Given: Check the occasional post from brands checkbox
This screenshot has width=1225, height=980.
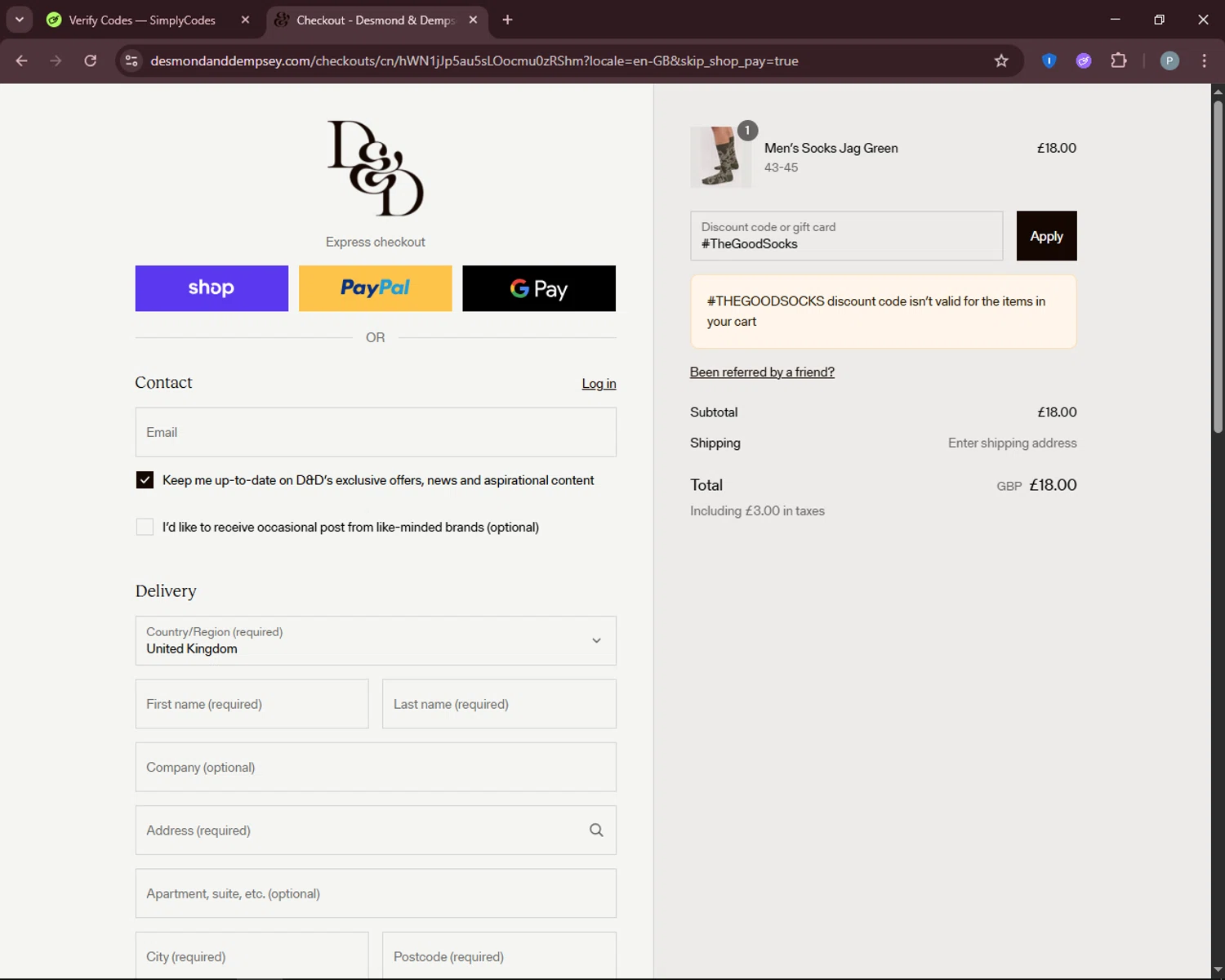Looking at the screenshot, I should [x=145, y=528].
